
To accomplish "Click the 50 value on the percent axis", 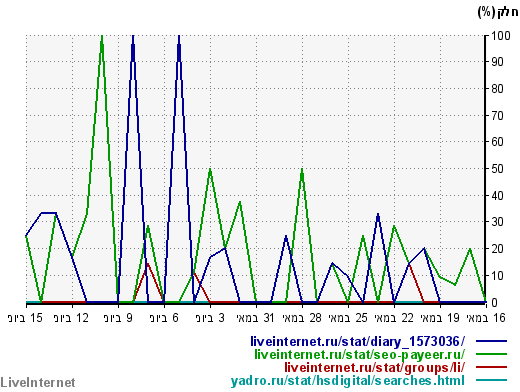I will click(497, 169).
